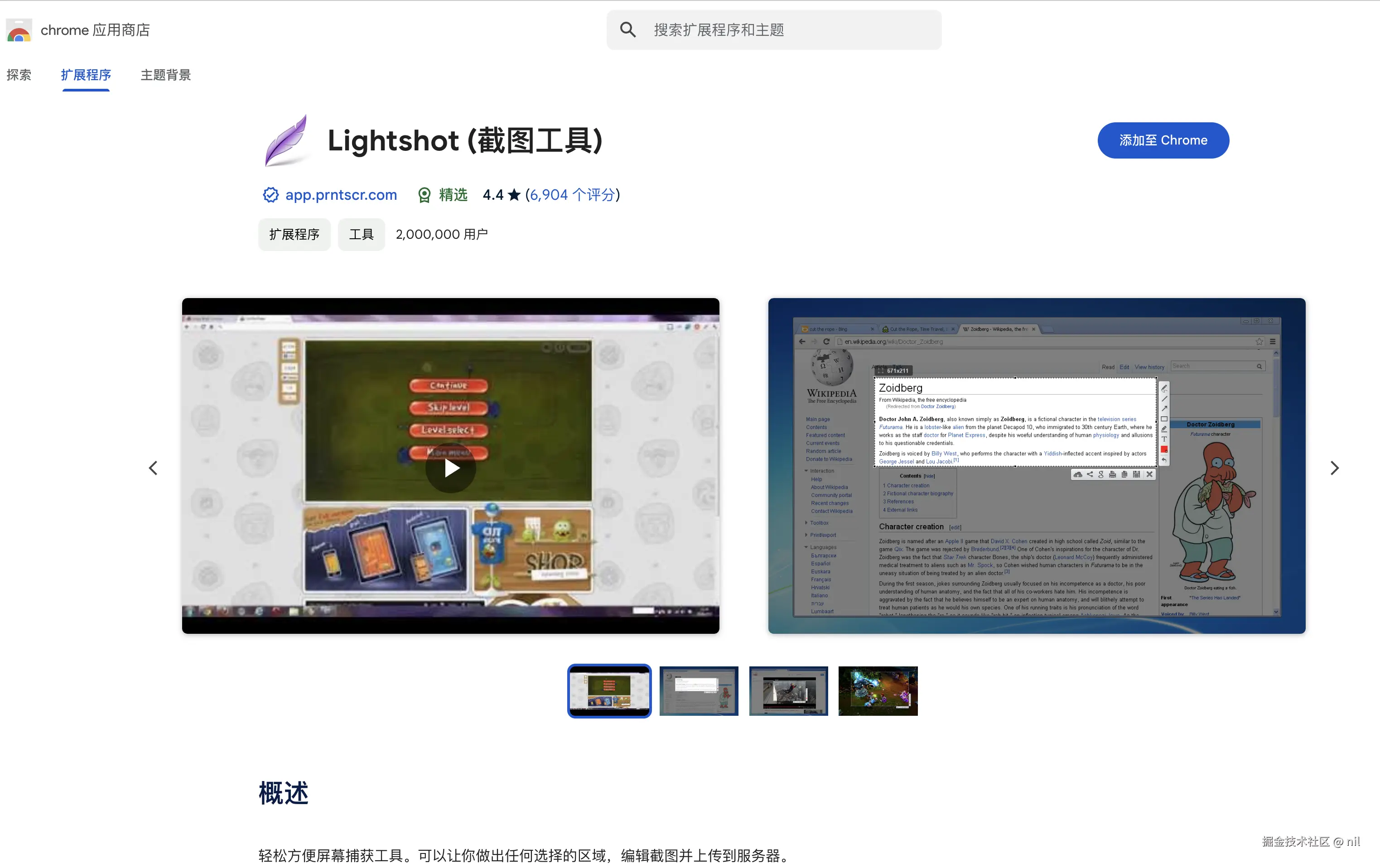Click the search magnifier icon
This screenshot has width=1380, height=868.
coord(627,30)
